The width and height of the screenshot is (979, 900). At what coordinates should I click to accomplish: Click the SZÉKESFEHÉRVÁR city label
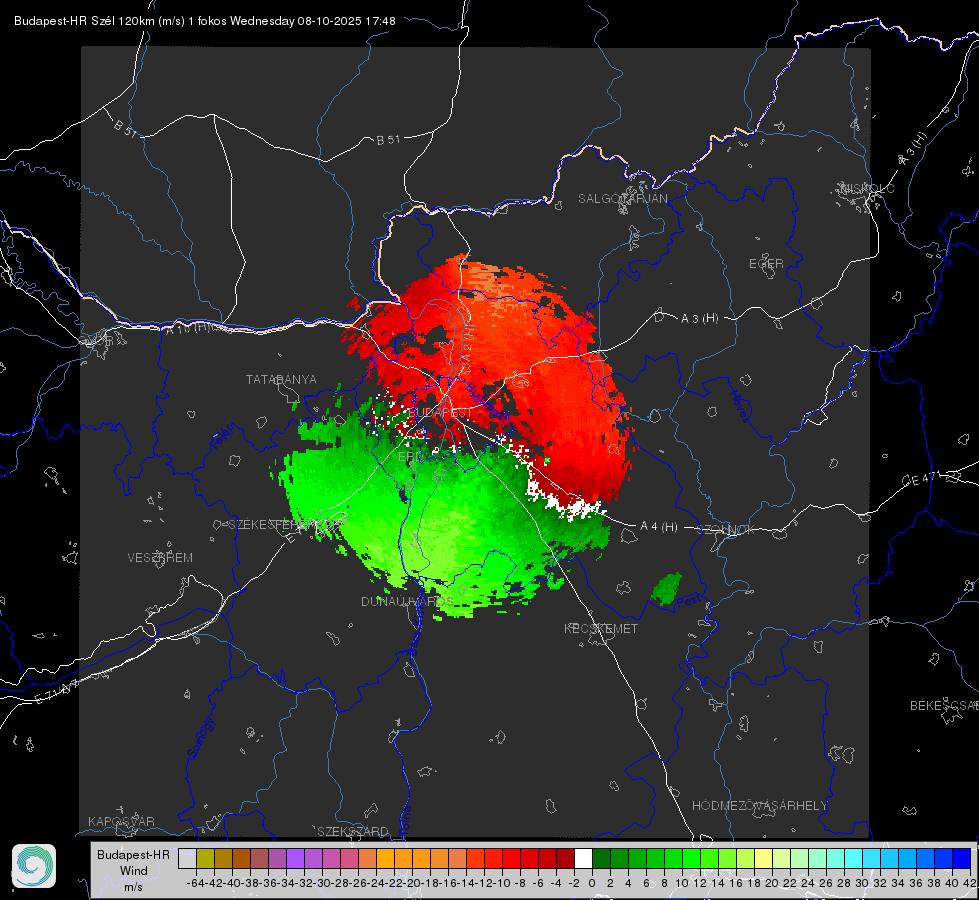[x=287, y=525]
